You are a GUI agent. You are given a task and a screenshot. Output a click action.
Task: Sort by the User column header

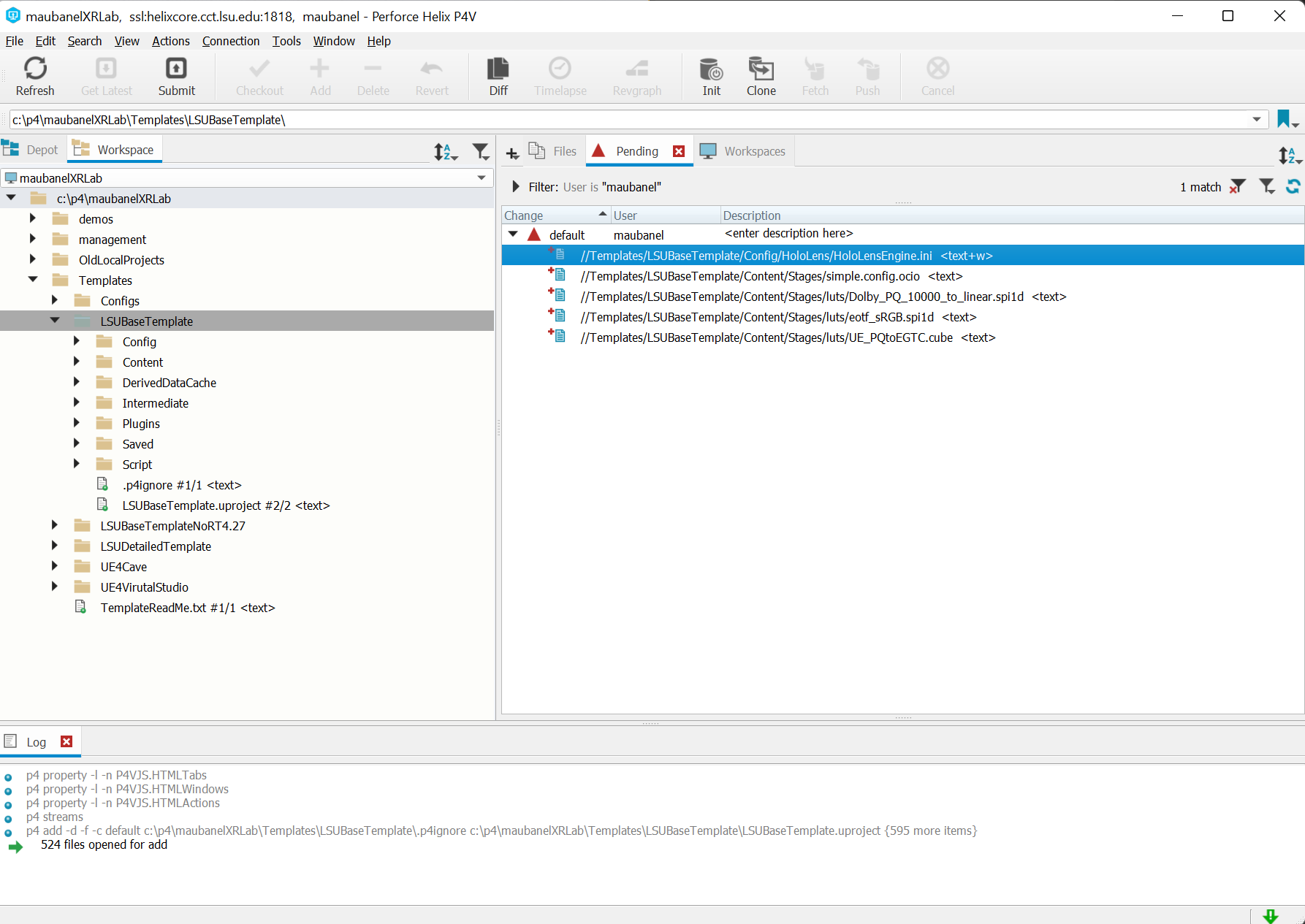pyautogui.click(x=665, y=215)
